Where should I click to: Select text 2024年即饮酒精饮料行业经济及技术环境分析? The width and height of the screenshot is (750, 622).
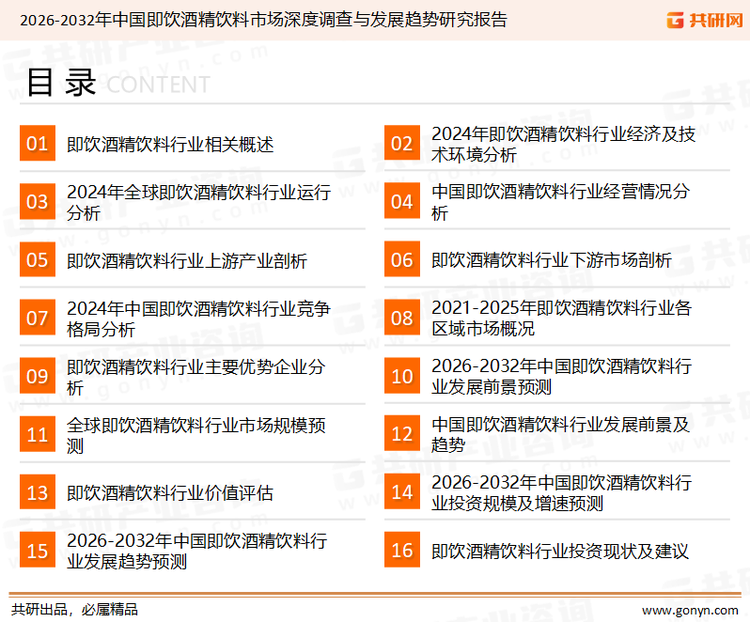coord(563,144)
